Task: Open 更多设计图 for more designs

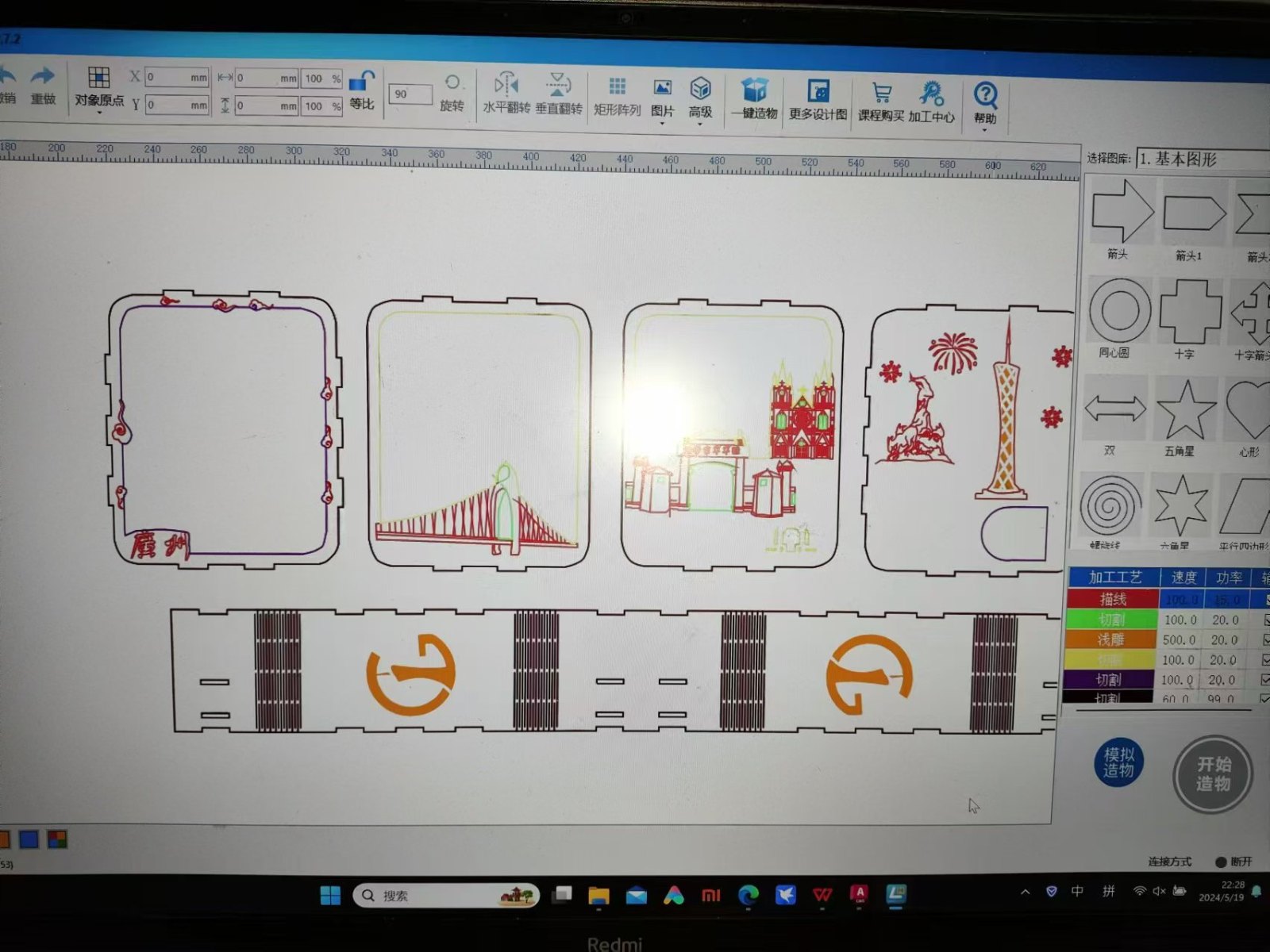Action: coord(818,91)
